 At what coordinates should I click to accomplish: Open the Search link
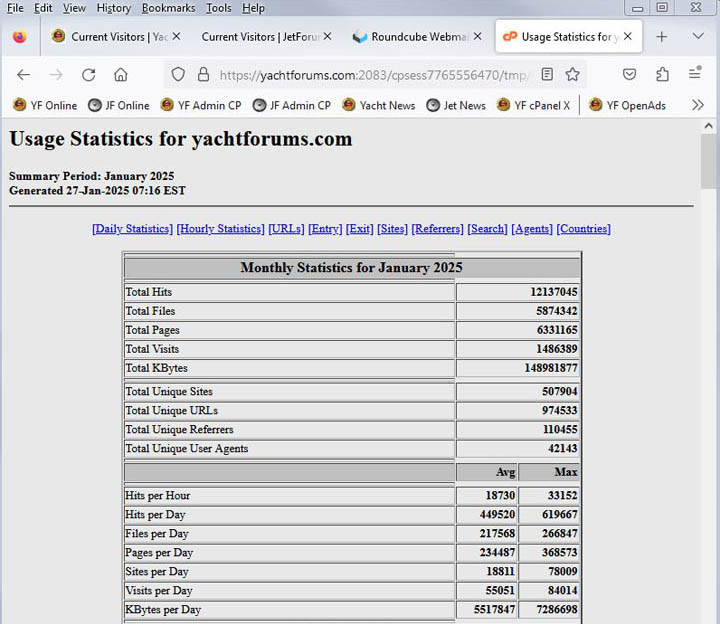[x=488, y=229]
